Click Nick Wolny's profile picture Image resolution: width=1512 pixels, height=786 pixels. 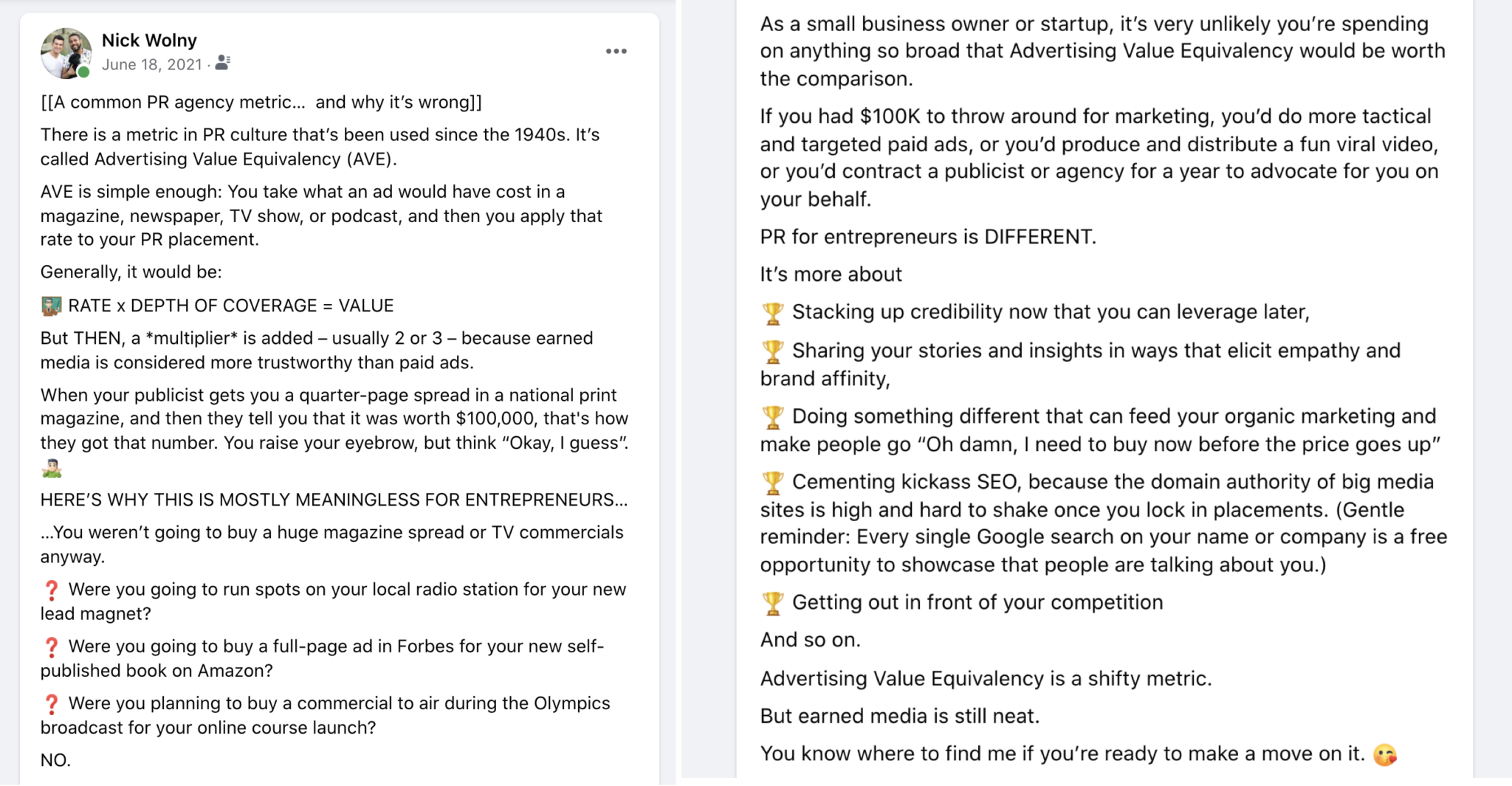66,53
